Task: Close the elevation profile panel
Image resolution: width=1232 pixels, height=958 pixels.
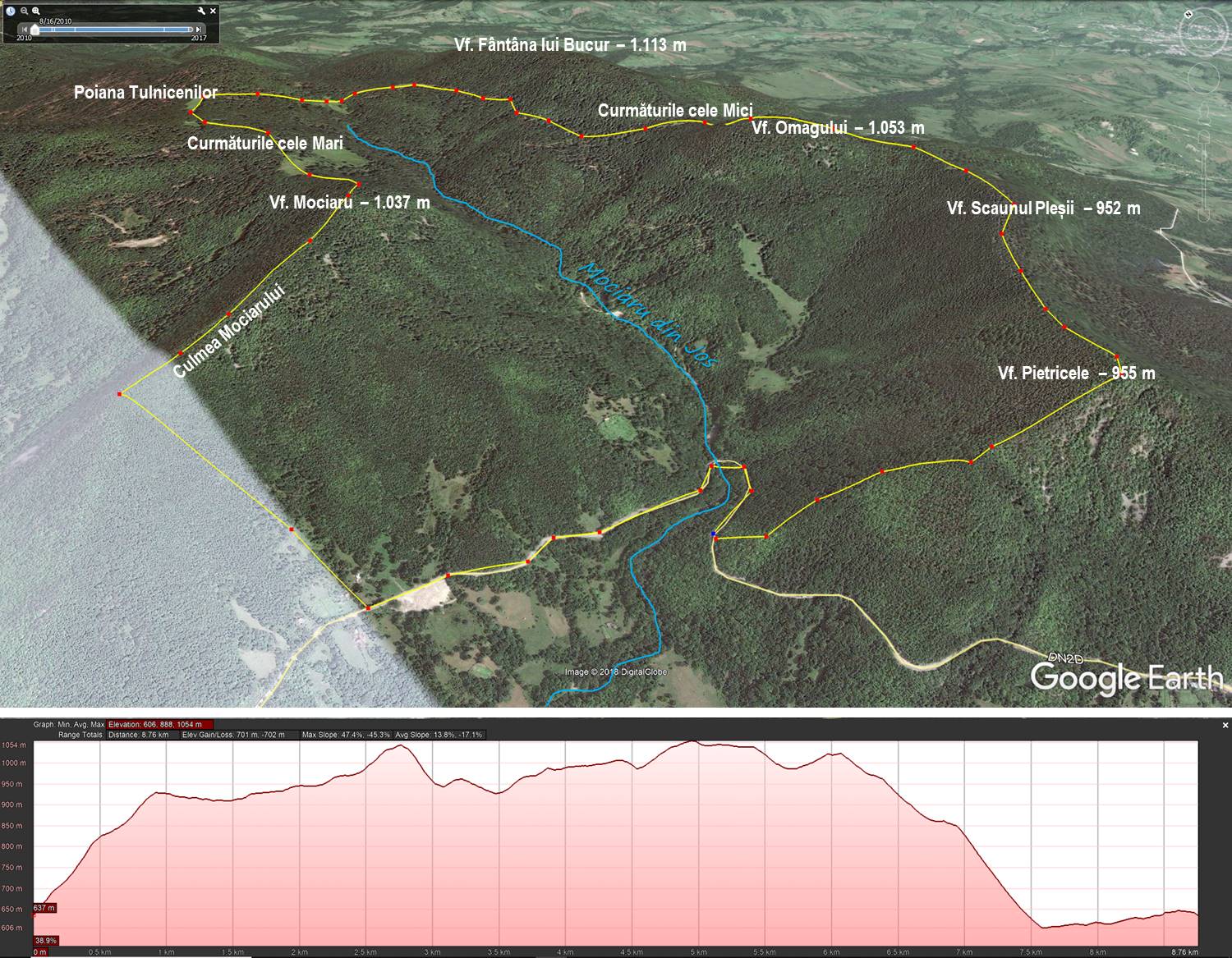Action: click(1225, 726)
